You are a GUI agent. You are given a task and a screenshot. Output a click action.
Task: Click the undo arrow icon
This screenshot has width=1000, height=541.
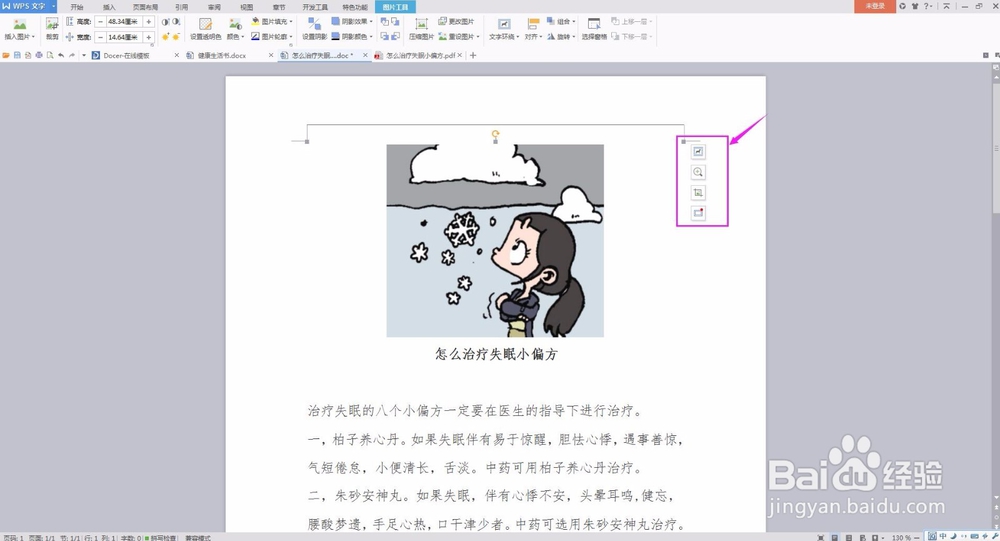(x=61, y=56)
